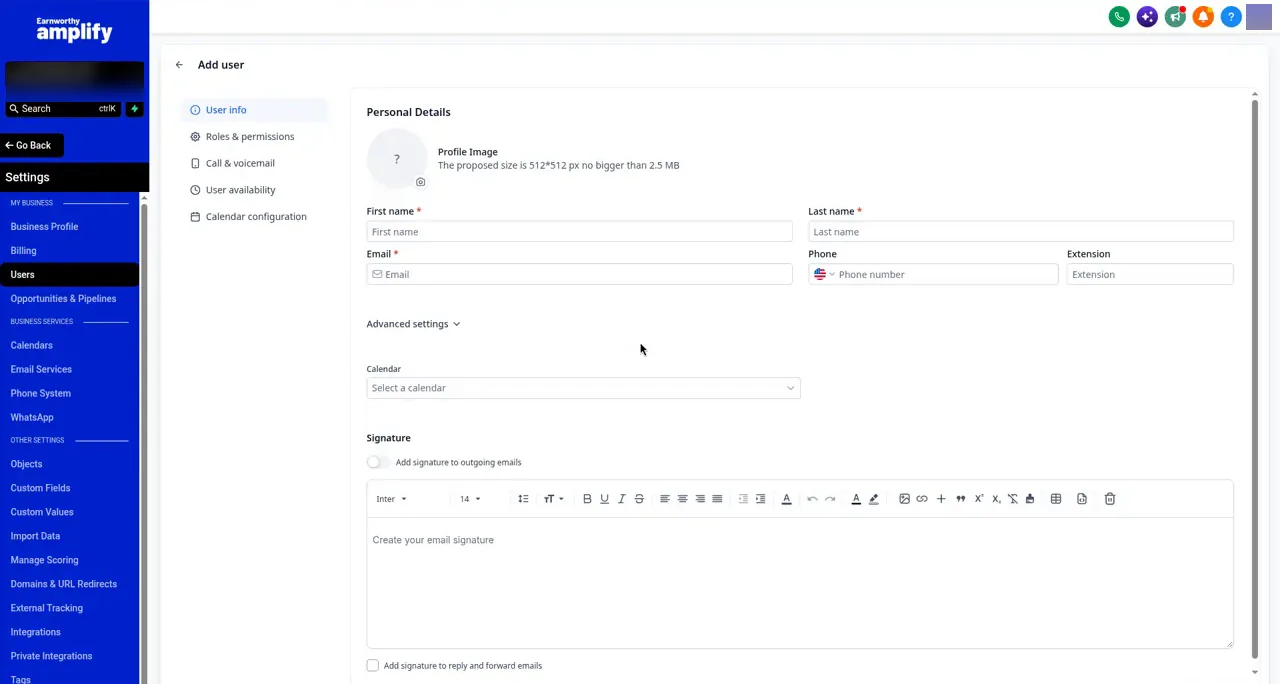1280x684 pixels.
Task: Open Phone System settings
Action: tap(40, 394)
